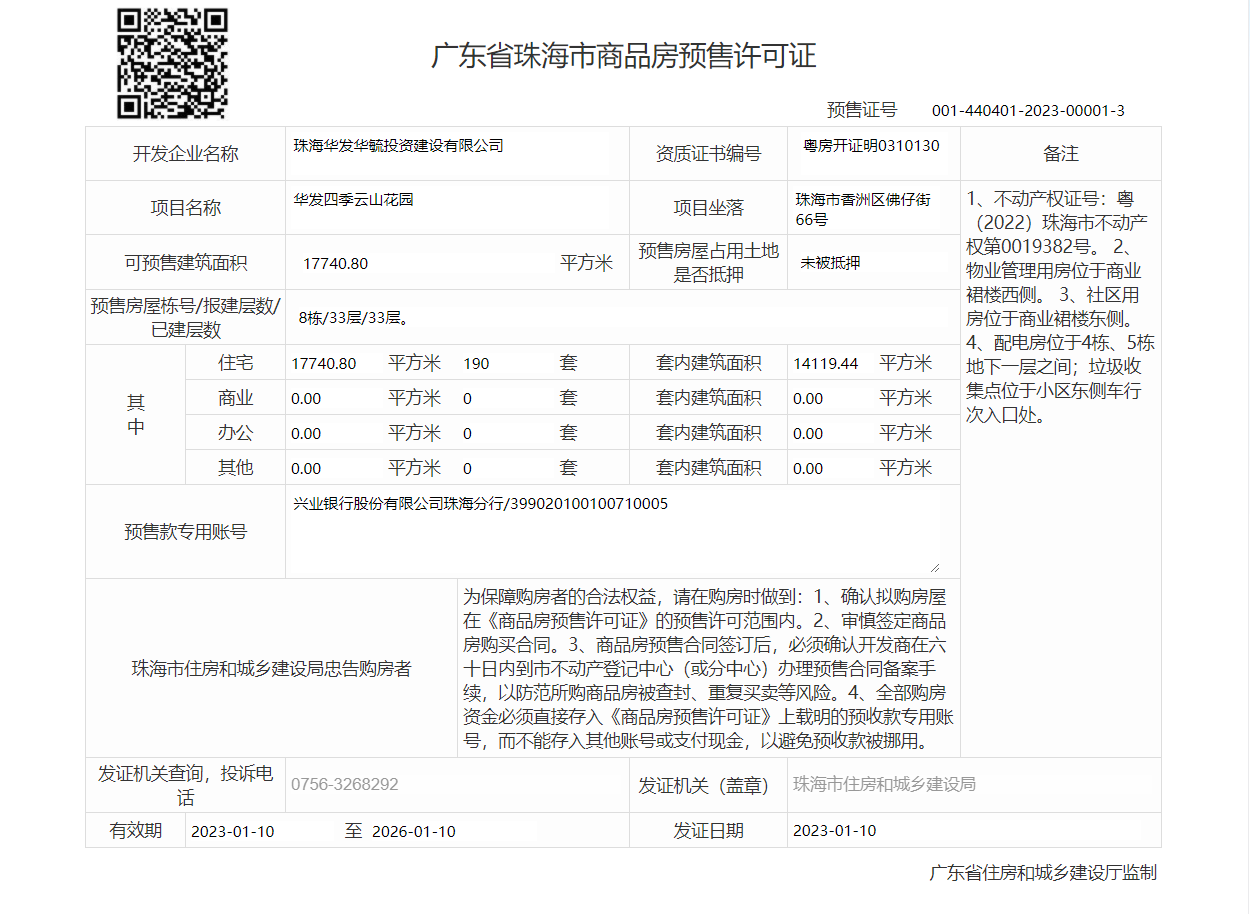Click the 预售证号 number 001-440401-2023-00001-3

(x=1028, y=110)
